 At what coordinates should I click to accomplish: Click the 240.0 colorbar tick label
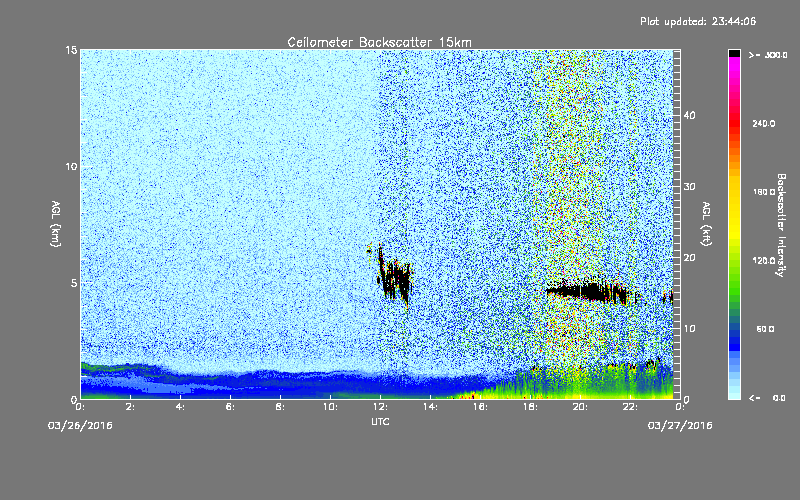click(763, 123)
